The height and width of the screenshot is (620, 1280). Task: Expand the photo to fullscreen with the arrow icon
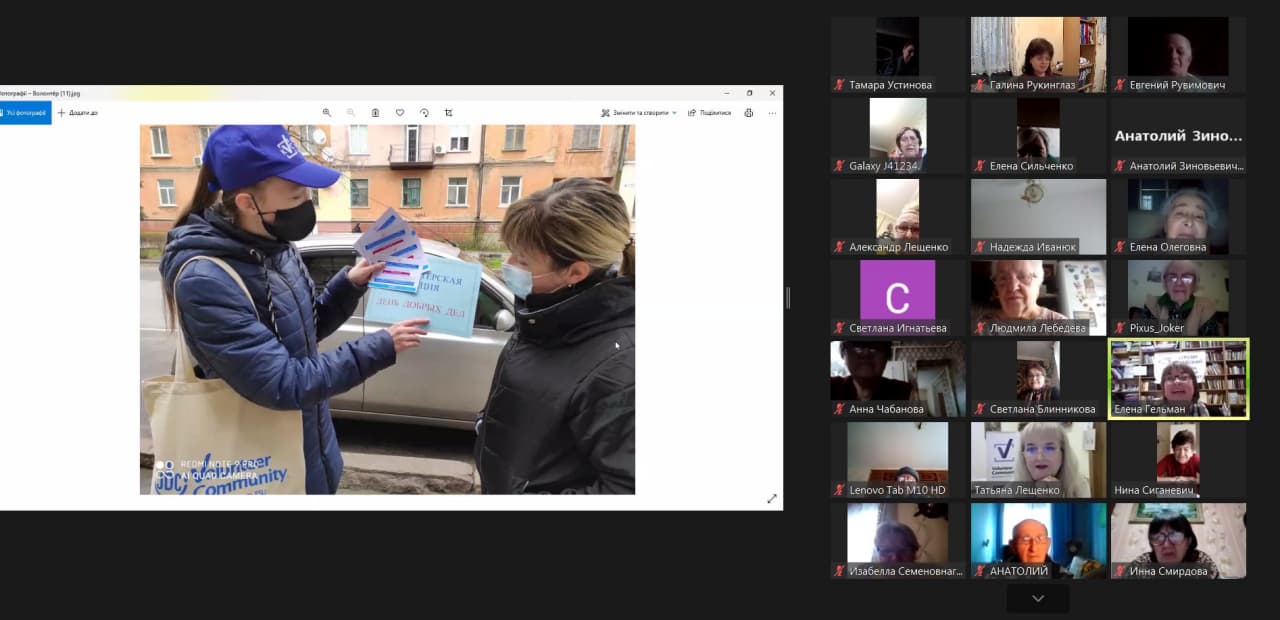click(x=772, y=498)
